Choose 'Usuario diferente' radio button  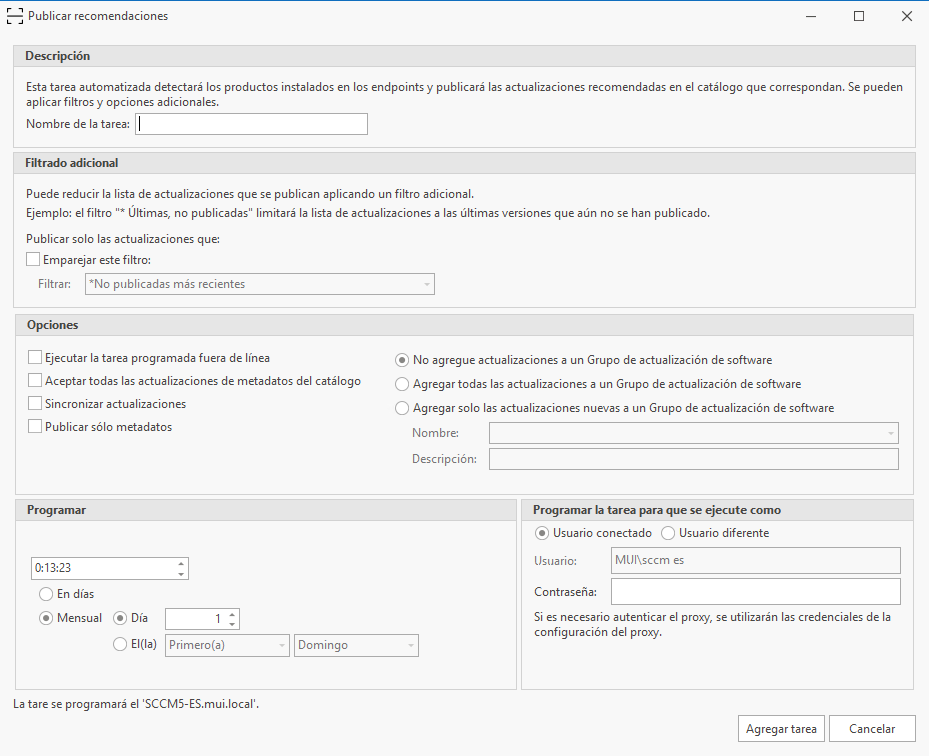669,533
